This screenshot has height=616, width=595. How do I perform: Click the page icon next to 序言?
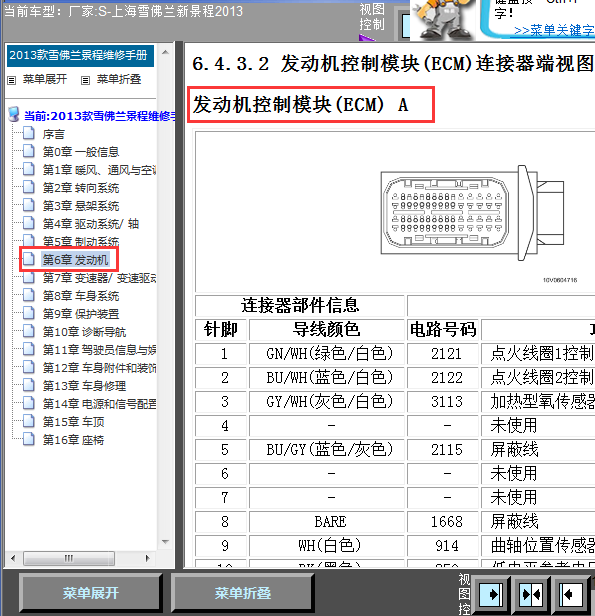pyautogui.click(x=29, y=134)
